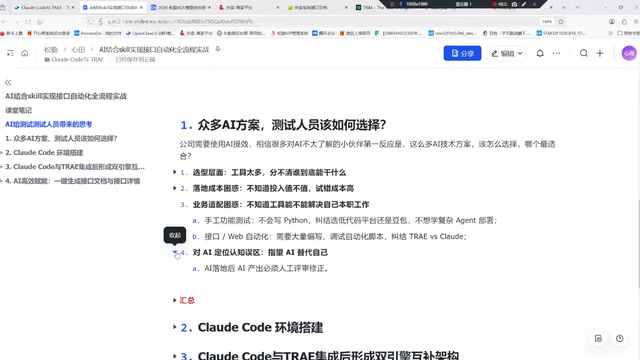640x360 pixels.
Task: Click the 140% zoom indicator
Action: pos(547,22)
